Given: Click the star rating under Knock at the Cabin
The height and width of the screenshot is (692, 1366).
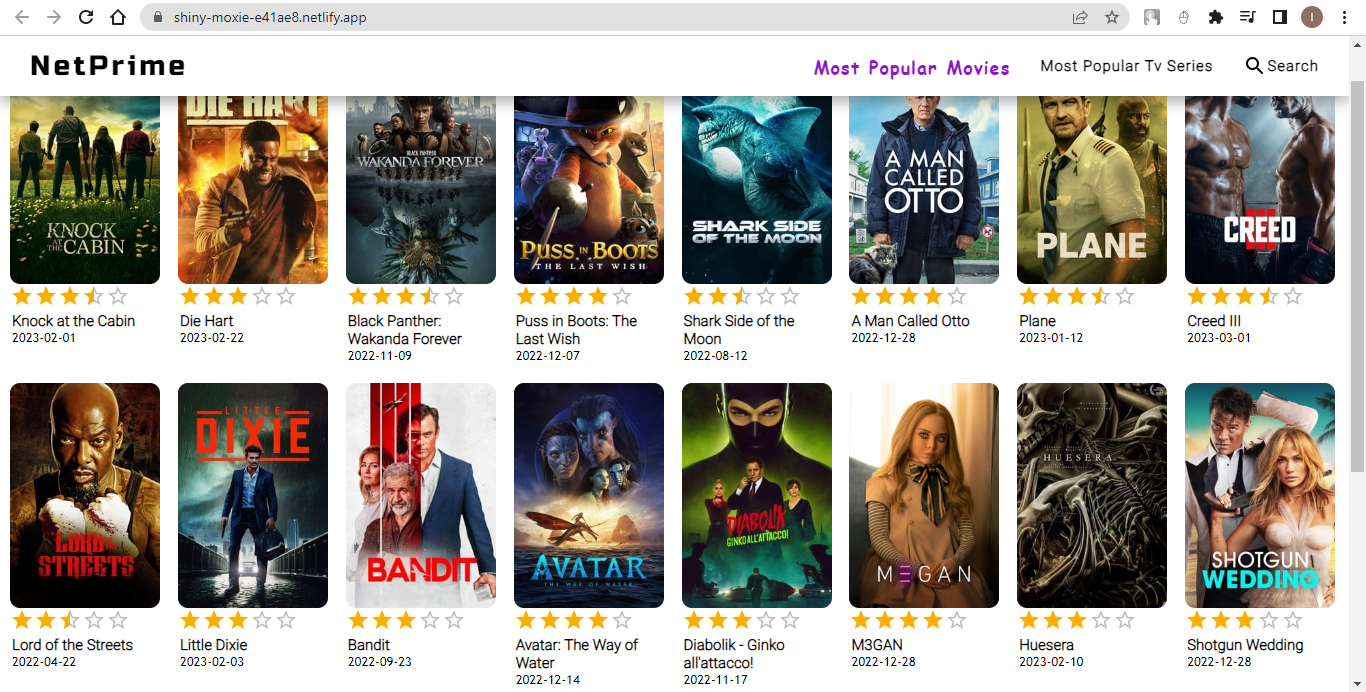Looking at the screenshot, I should pos(70,297).
